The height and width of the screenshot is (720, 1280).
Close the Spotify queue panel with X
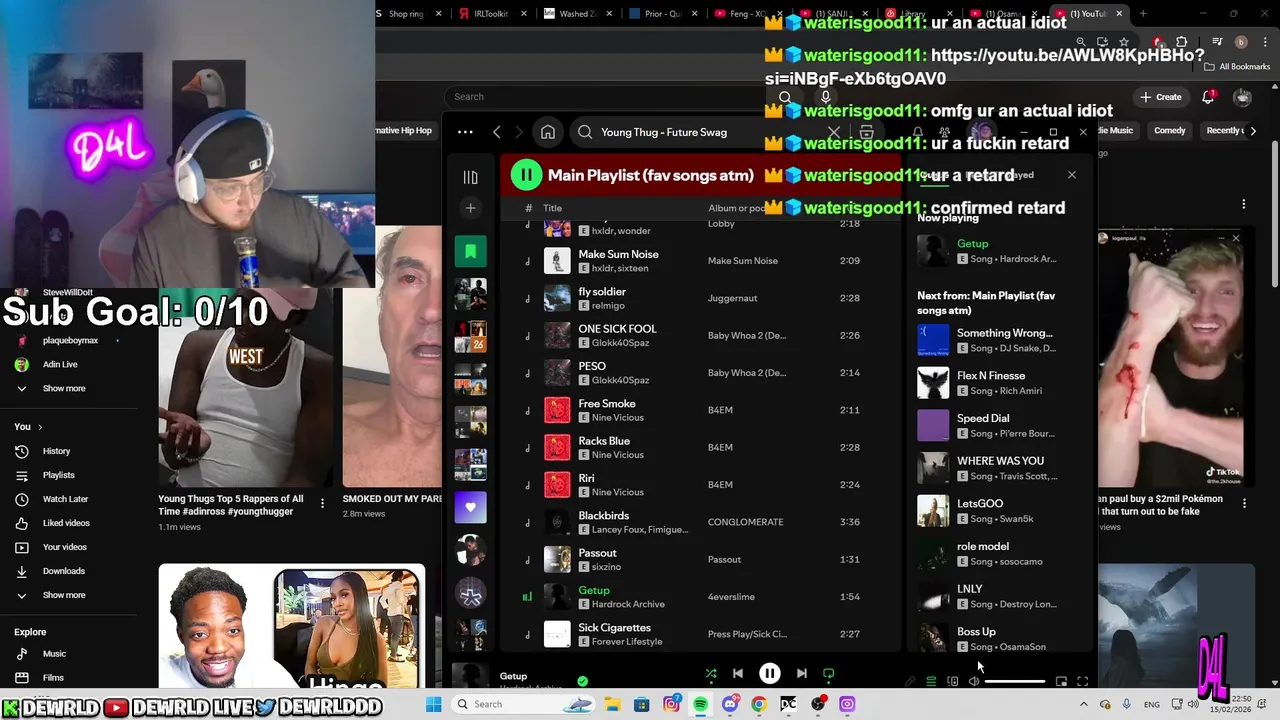click(1072, 175)
